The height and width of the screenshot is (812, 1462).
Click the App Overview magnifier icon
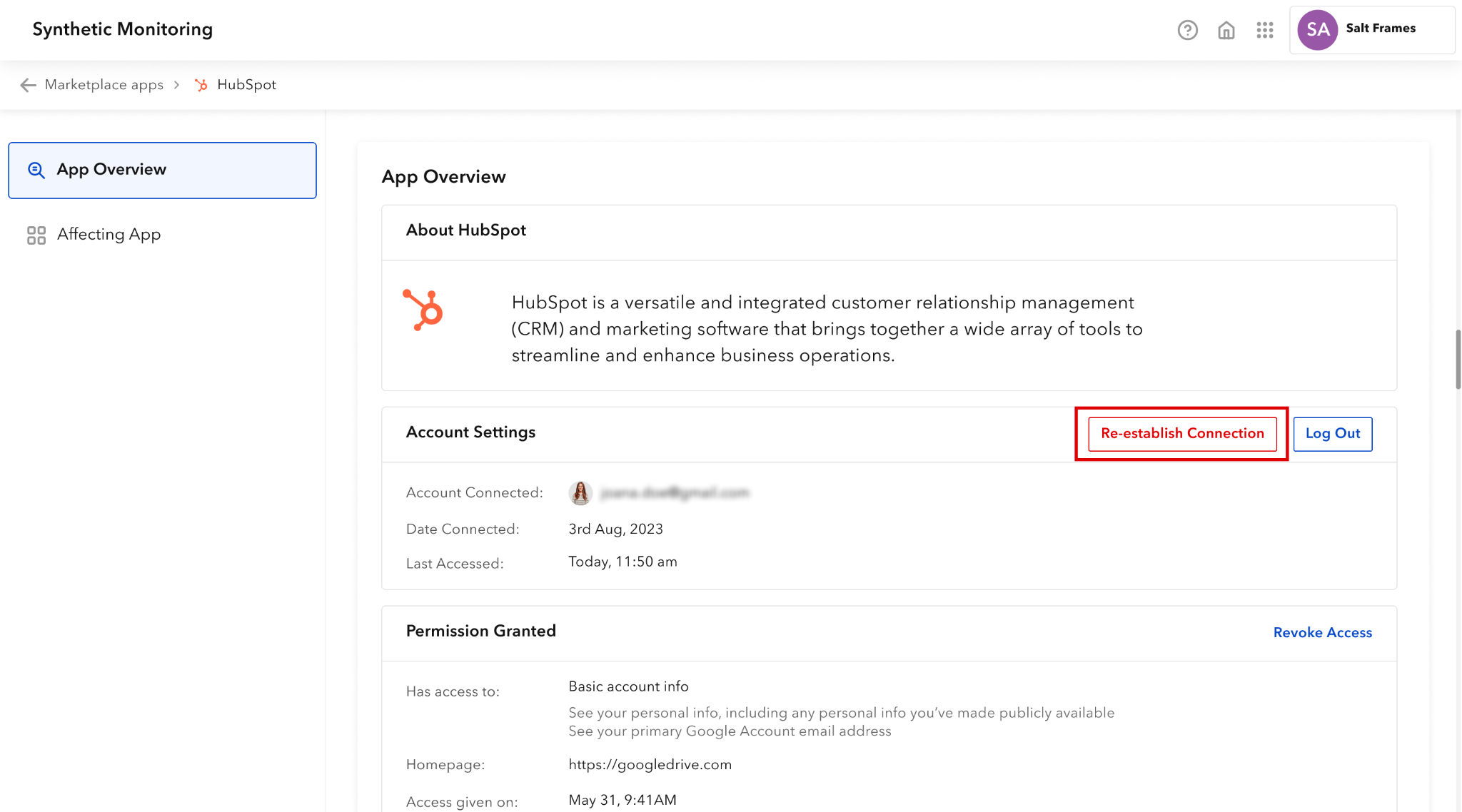point(36,170)
